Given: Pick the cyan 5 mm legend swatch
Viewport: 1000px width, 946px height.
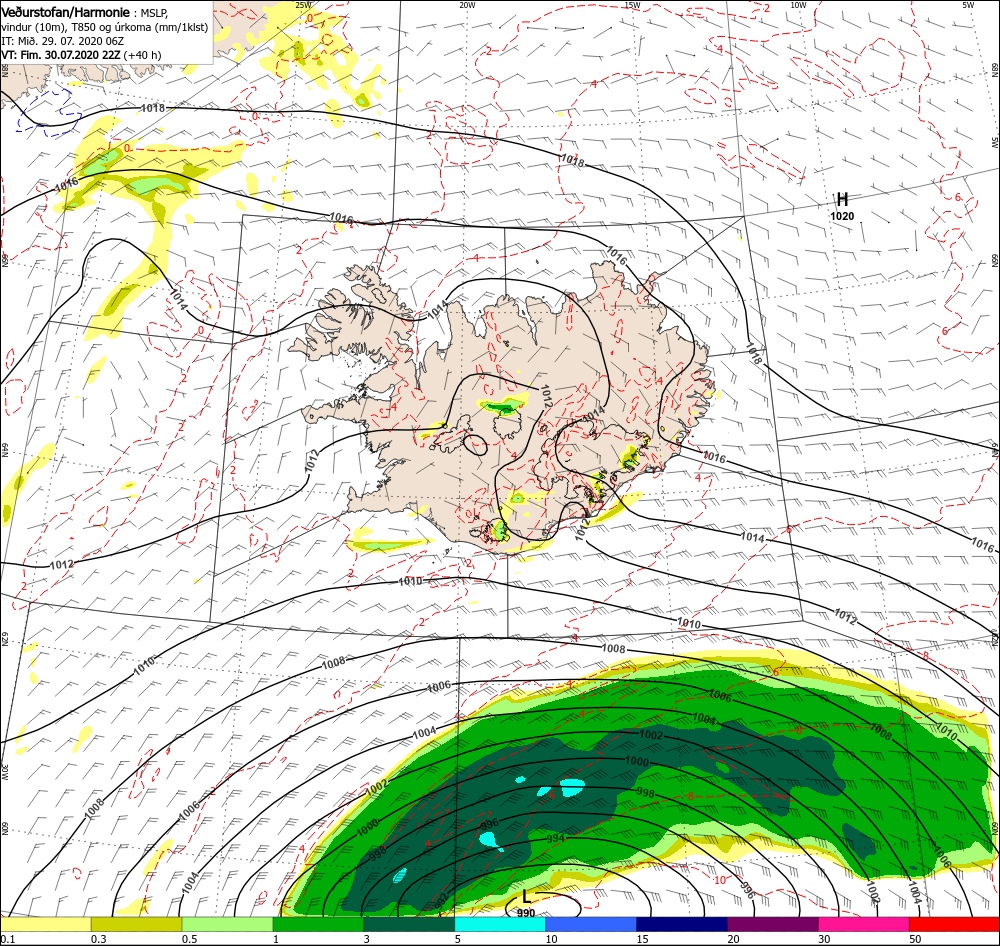Looking at the screenshot, I should tap(500, 924).
